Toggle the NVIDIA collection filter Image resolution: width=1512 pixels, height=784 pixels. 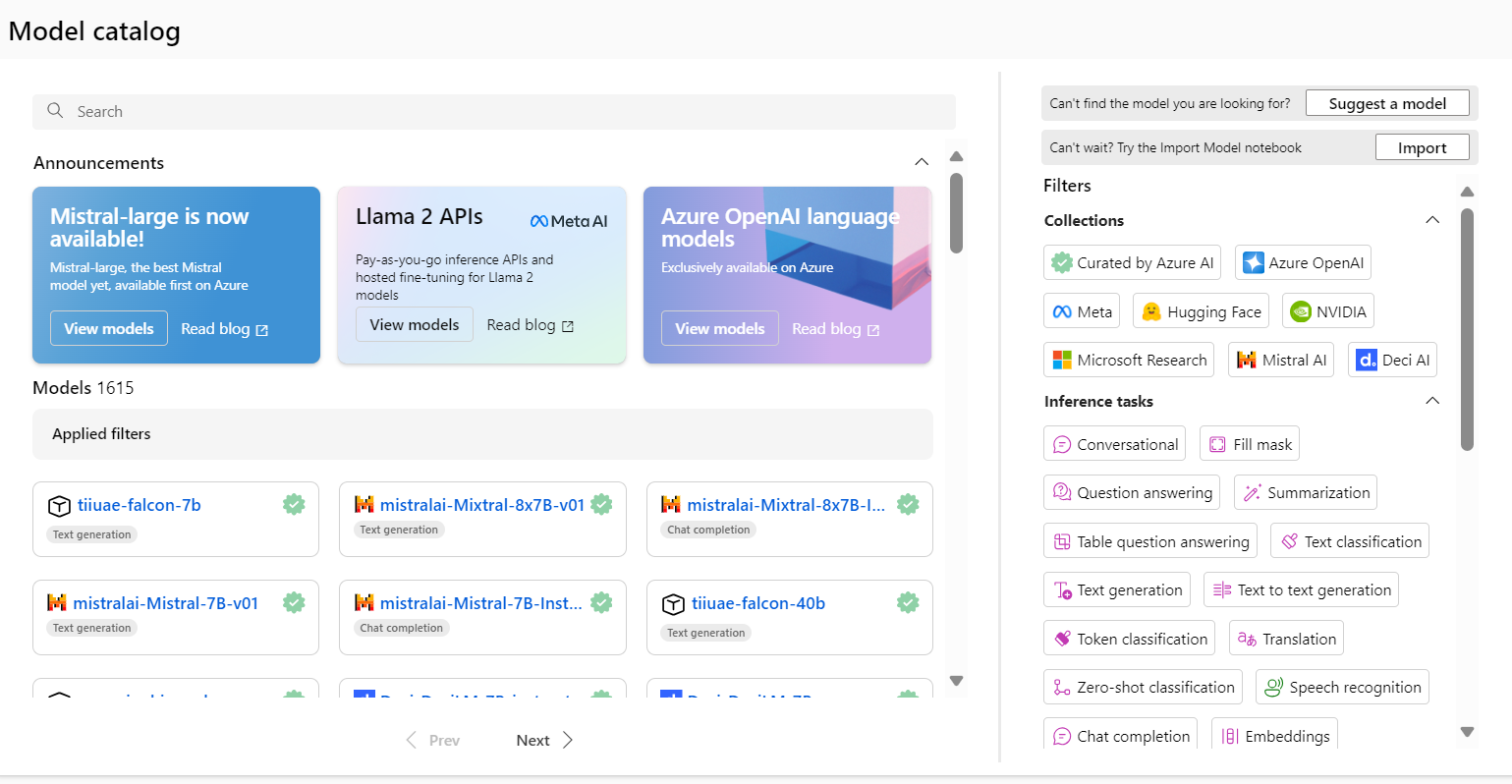pos(1328,311)
